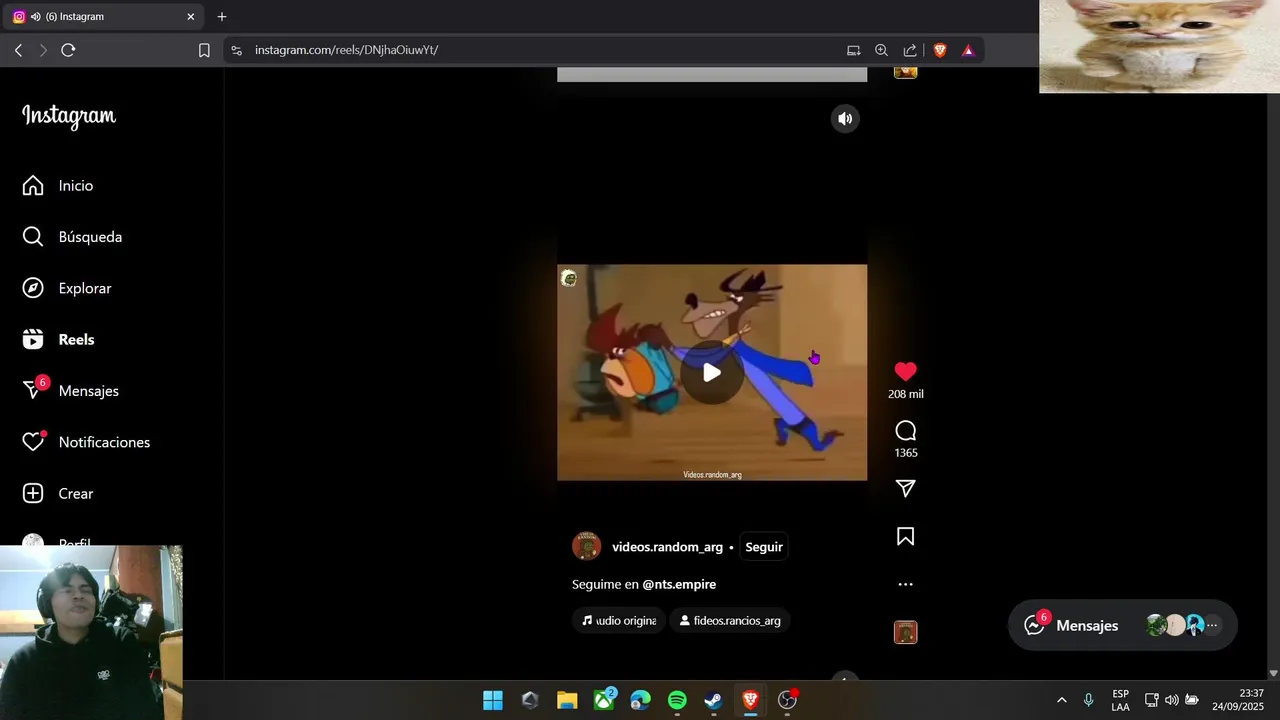The image size is (1280, 720).
Task: Bookmark this page in browser toolbar
Action: [x=204, y=50]
